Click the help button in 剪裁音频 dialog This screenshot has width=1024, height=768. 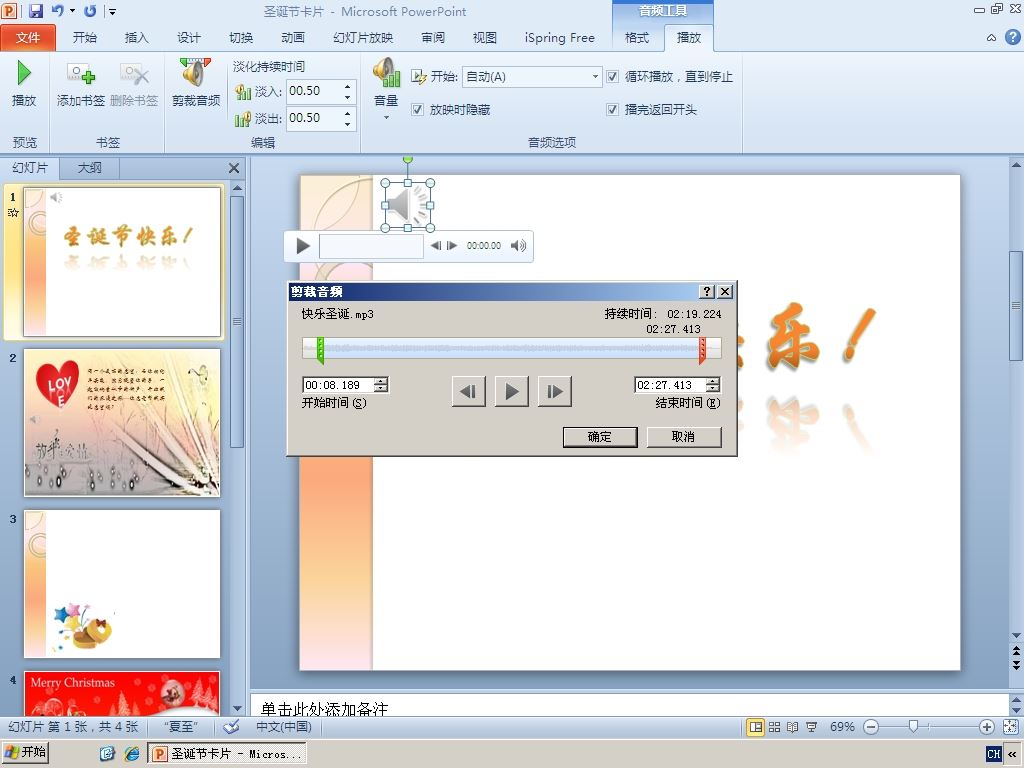click(x=707, y=291)
